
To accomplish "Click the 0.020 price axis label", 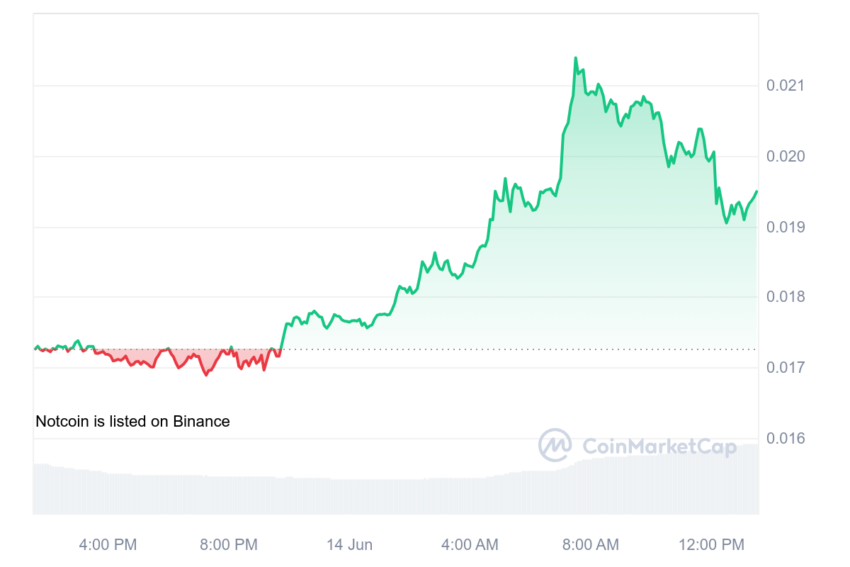I will click(785, 156).
